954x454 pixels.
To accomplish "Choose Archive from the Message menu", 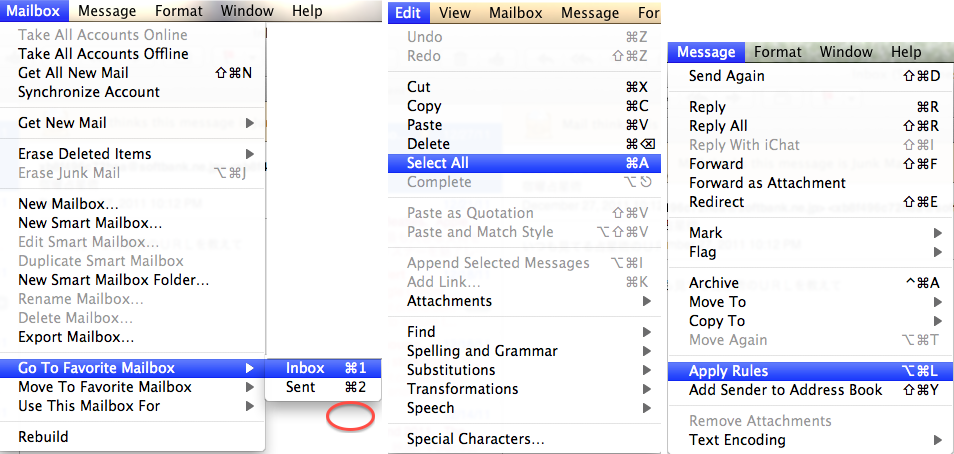I will [x=810, y=283].
